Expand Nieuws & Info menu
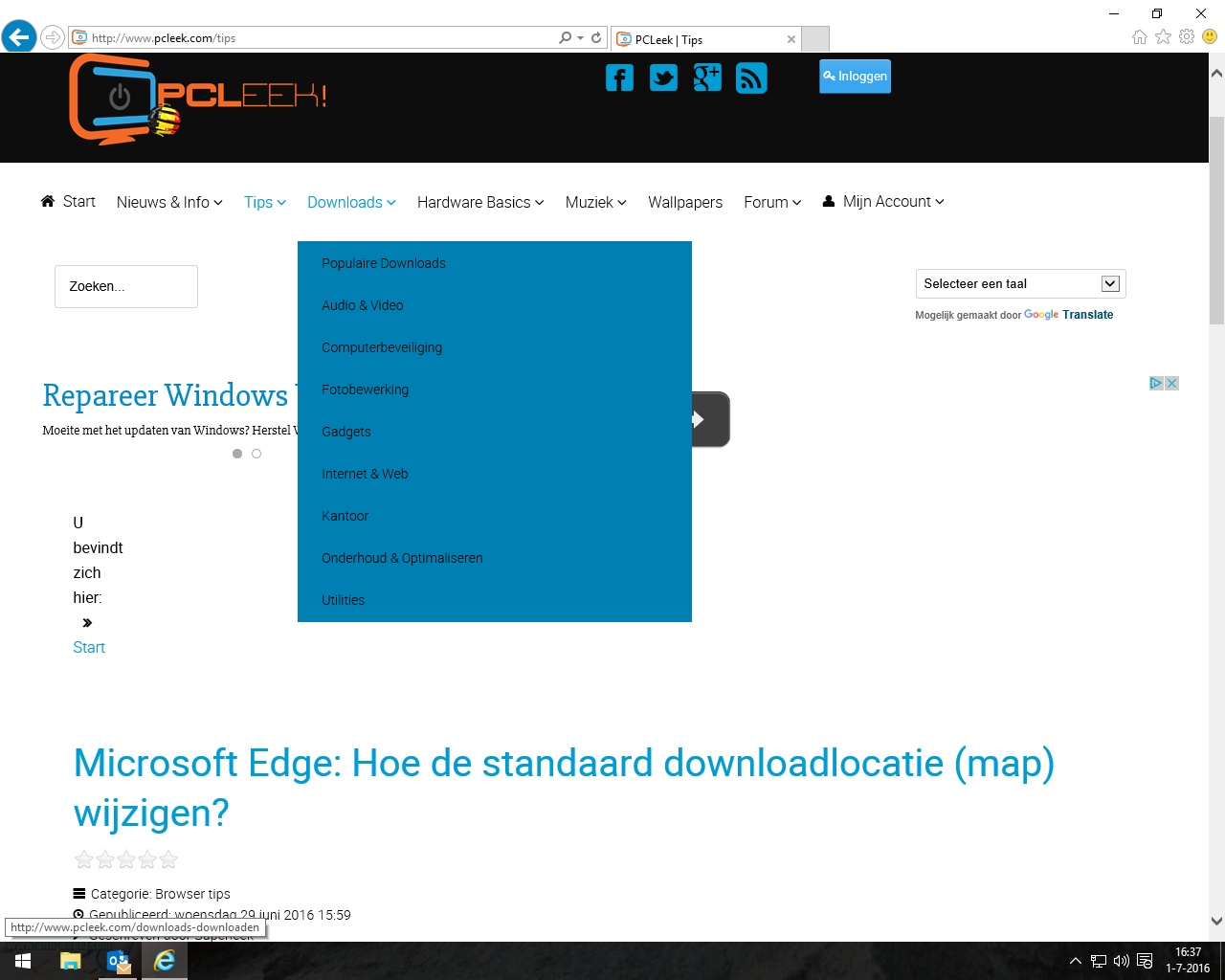 click(169, 202)
